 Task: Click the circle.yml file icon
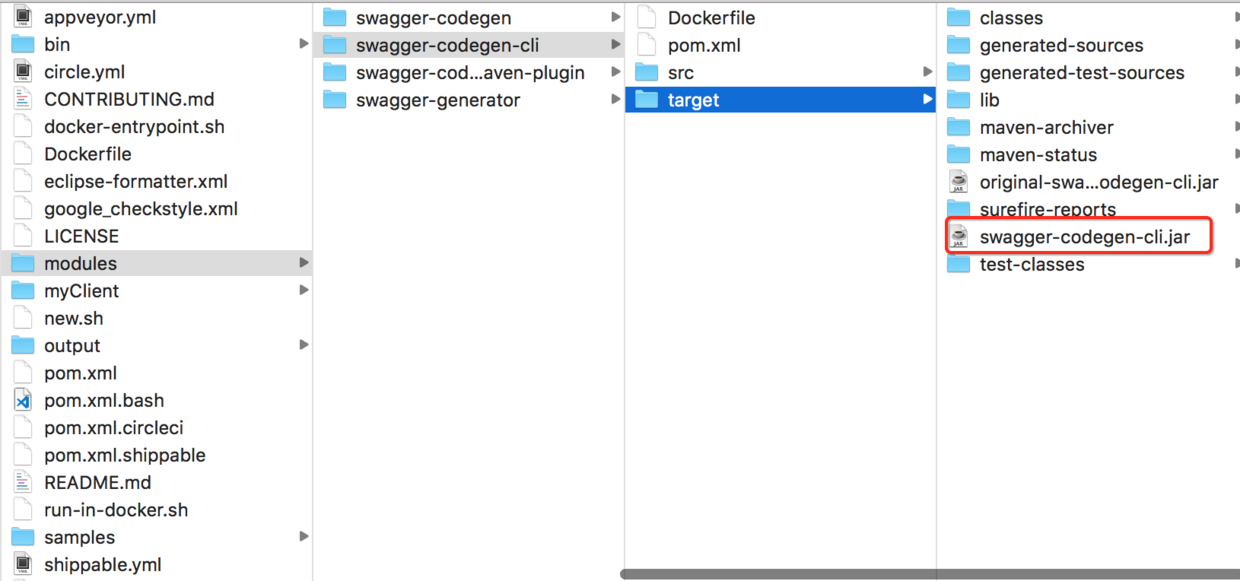(x=23, y=72)
